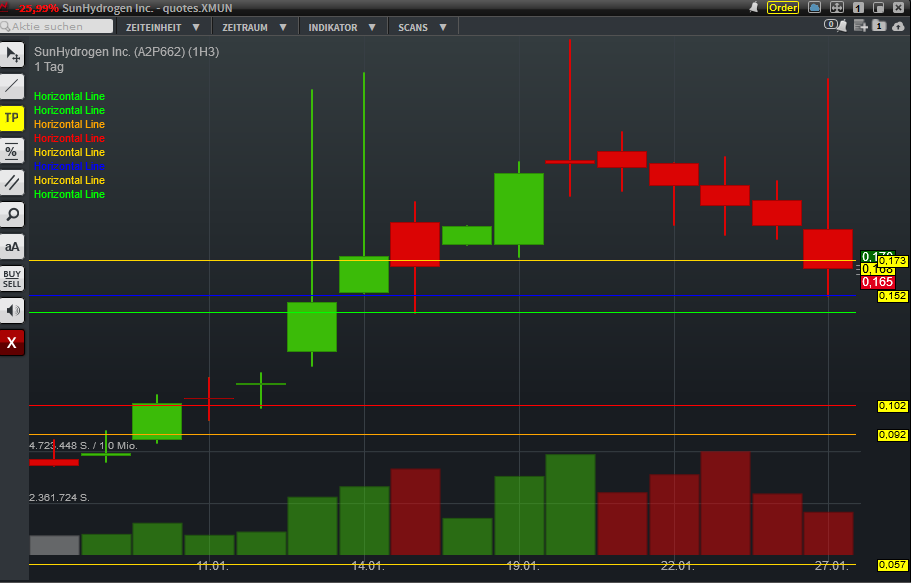Image resolution: width=911 pixels, height=583 pixels.
Task: Click the bell icon in title bar
Action: pyautogui.click(x=754, y=8)
